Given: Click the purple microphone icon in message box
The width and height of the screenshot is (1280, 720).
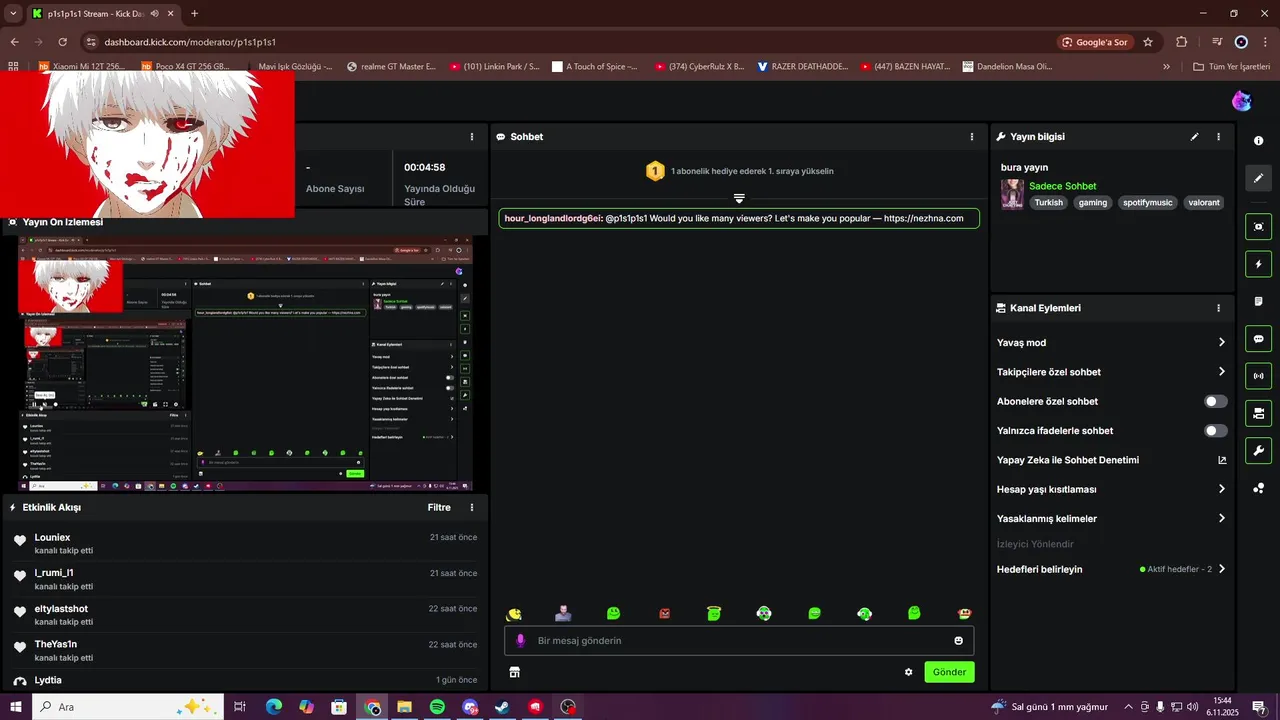Looking at the screenshot, I should click(520, 641).
